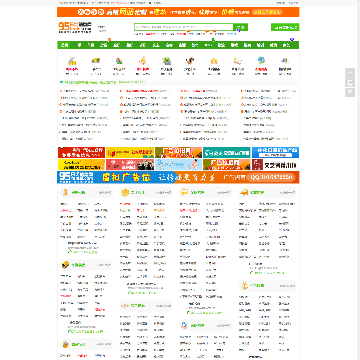
Task: Click the QQ number pill on wide banner
Action: 272,177
